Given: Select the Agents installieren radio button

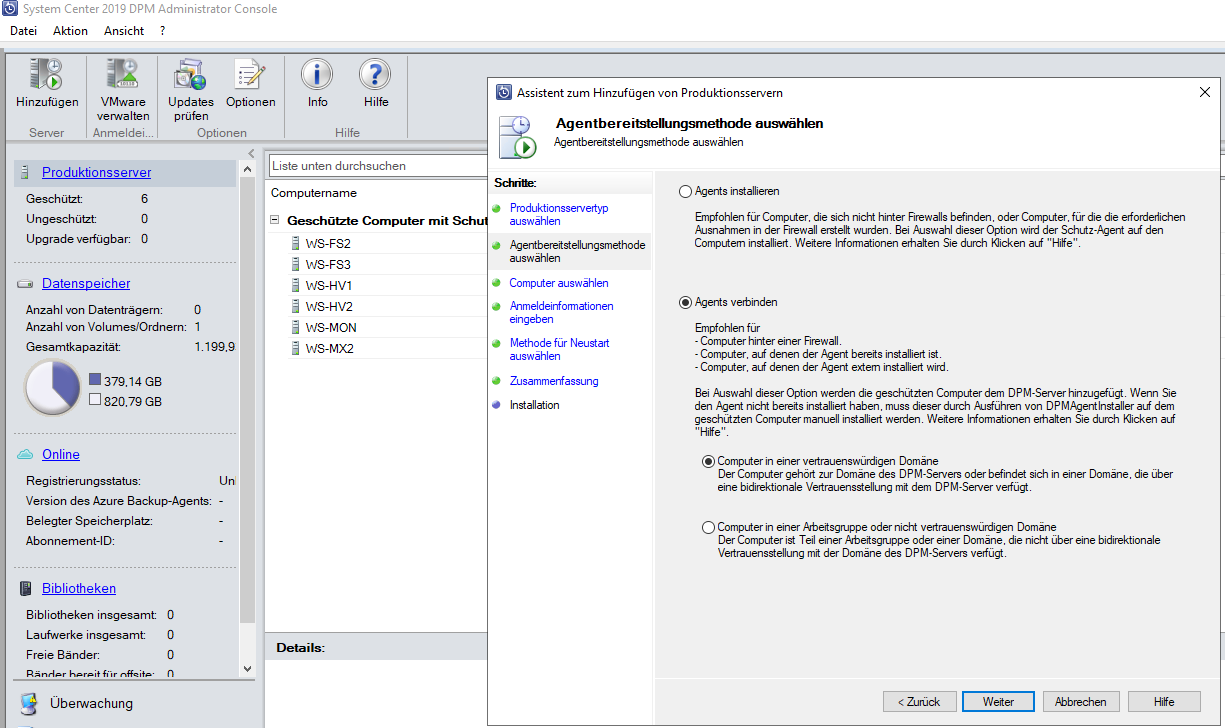Looking at the screenshot, I should point(686,191).
